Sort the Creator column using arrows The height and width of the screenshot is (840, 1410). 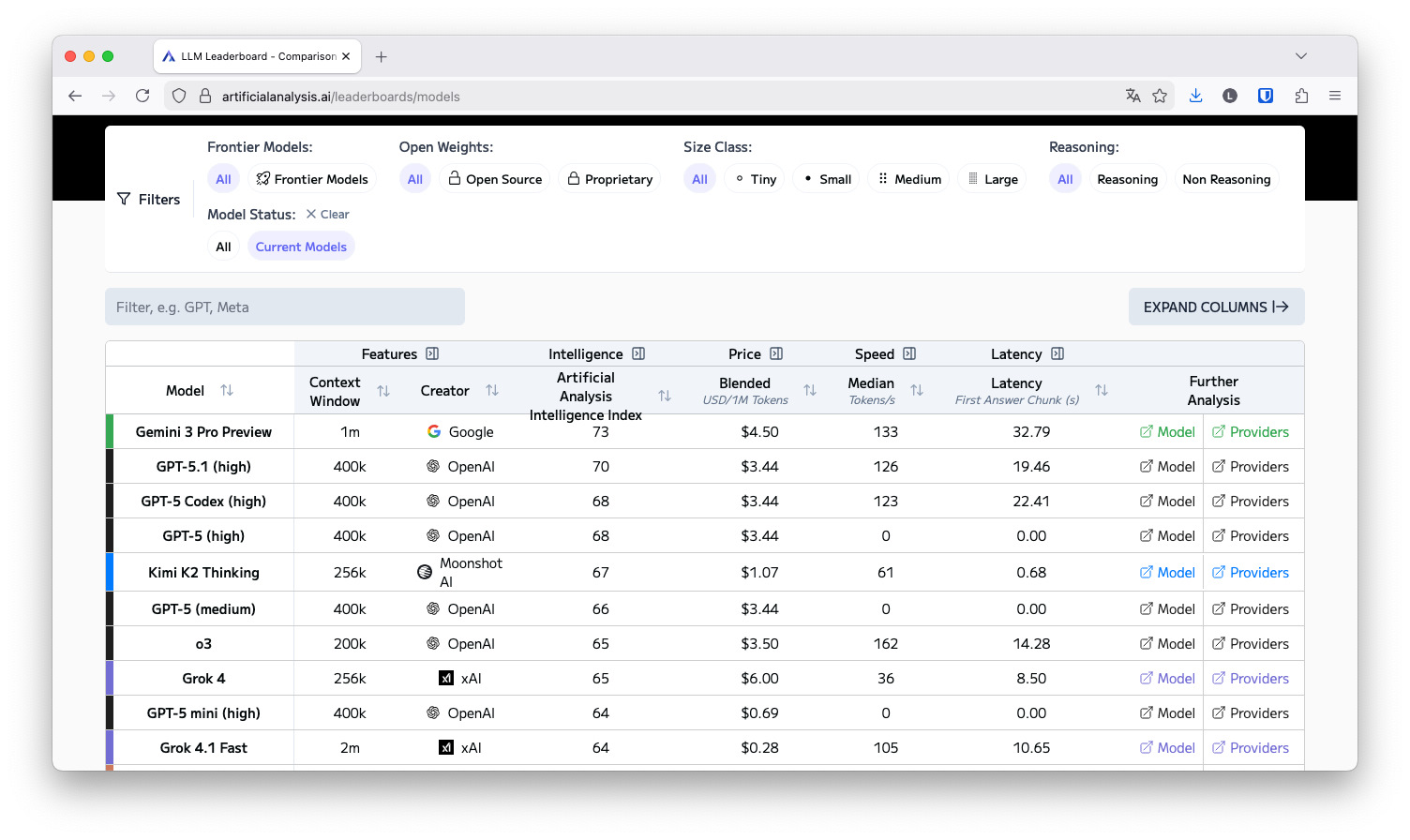point(492,391)
